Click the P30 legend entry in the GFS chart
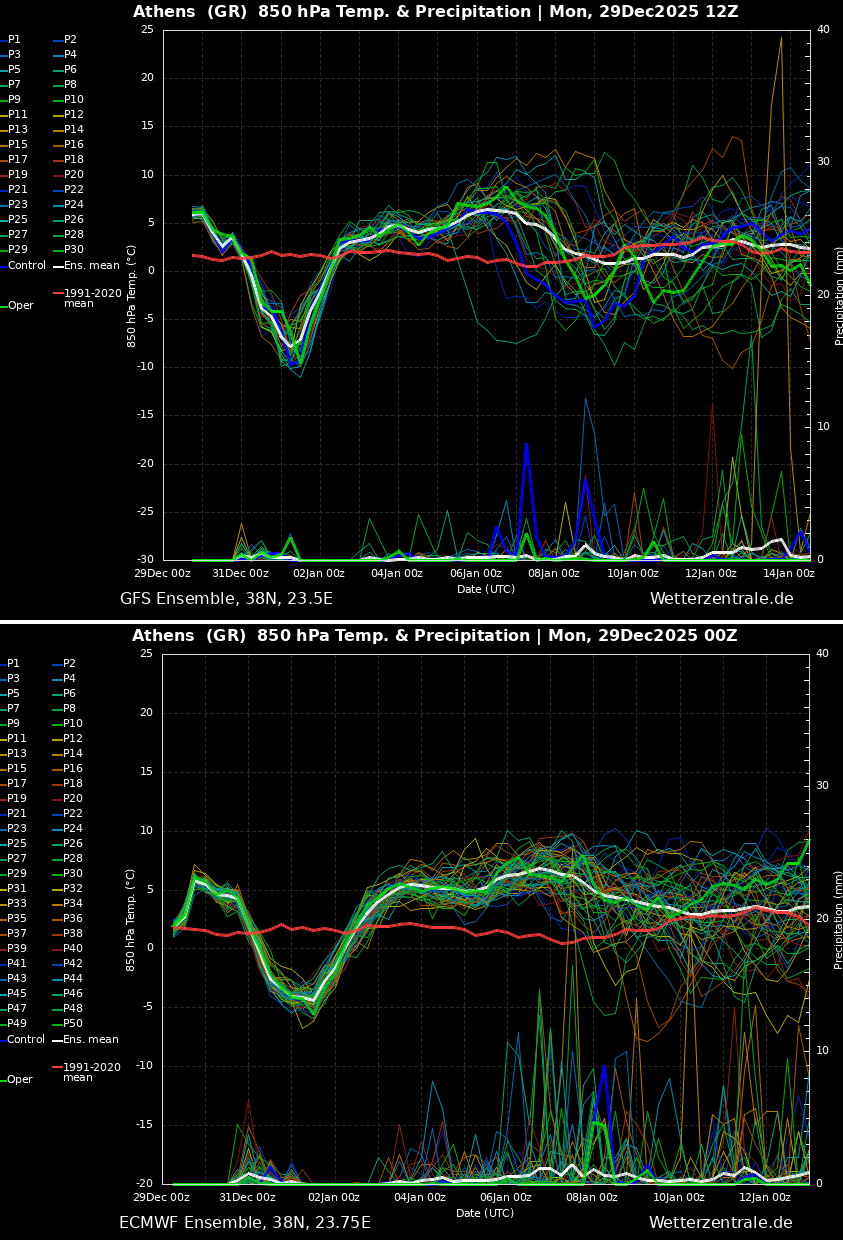 [74, 250]
